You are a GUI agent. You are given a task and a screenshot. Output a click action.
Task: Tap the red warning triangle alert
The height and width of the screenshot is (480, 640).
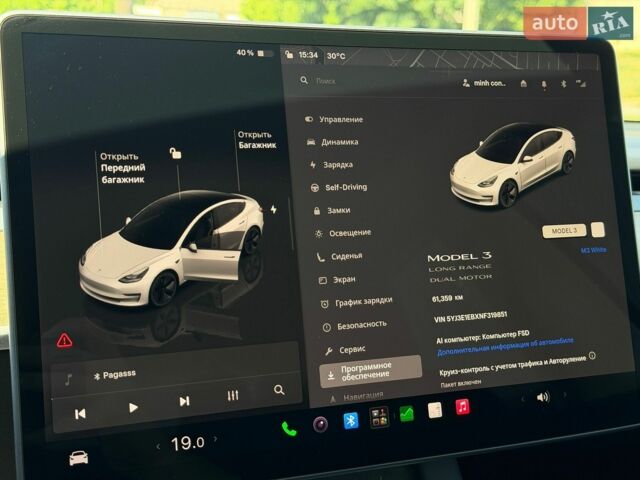[64, 340]
